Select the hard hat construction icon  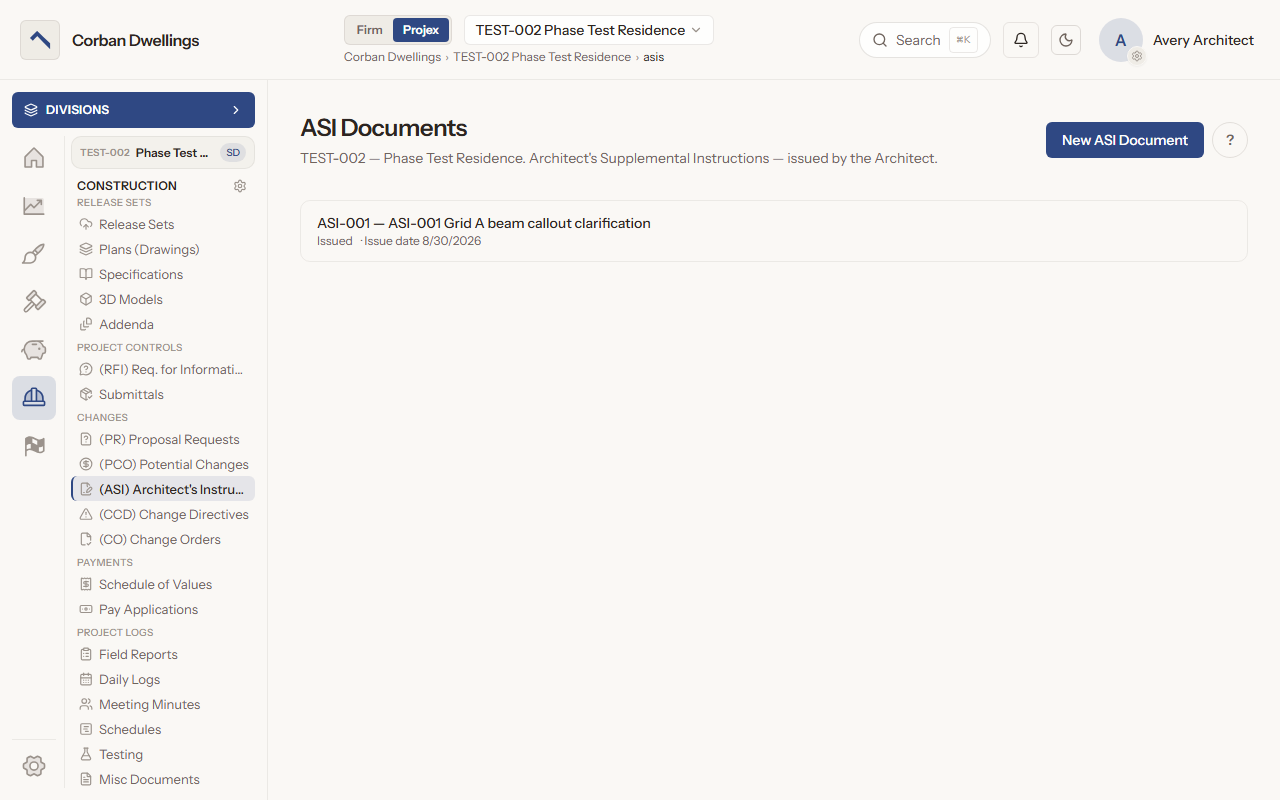[x=34, y=398]
